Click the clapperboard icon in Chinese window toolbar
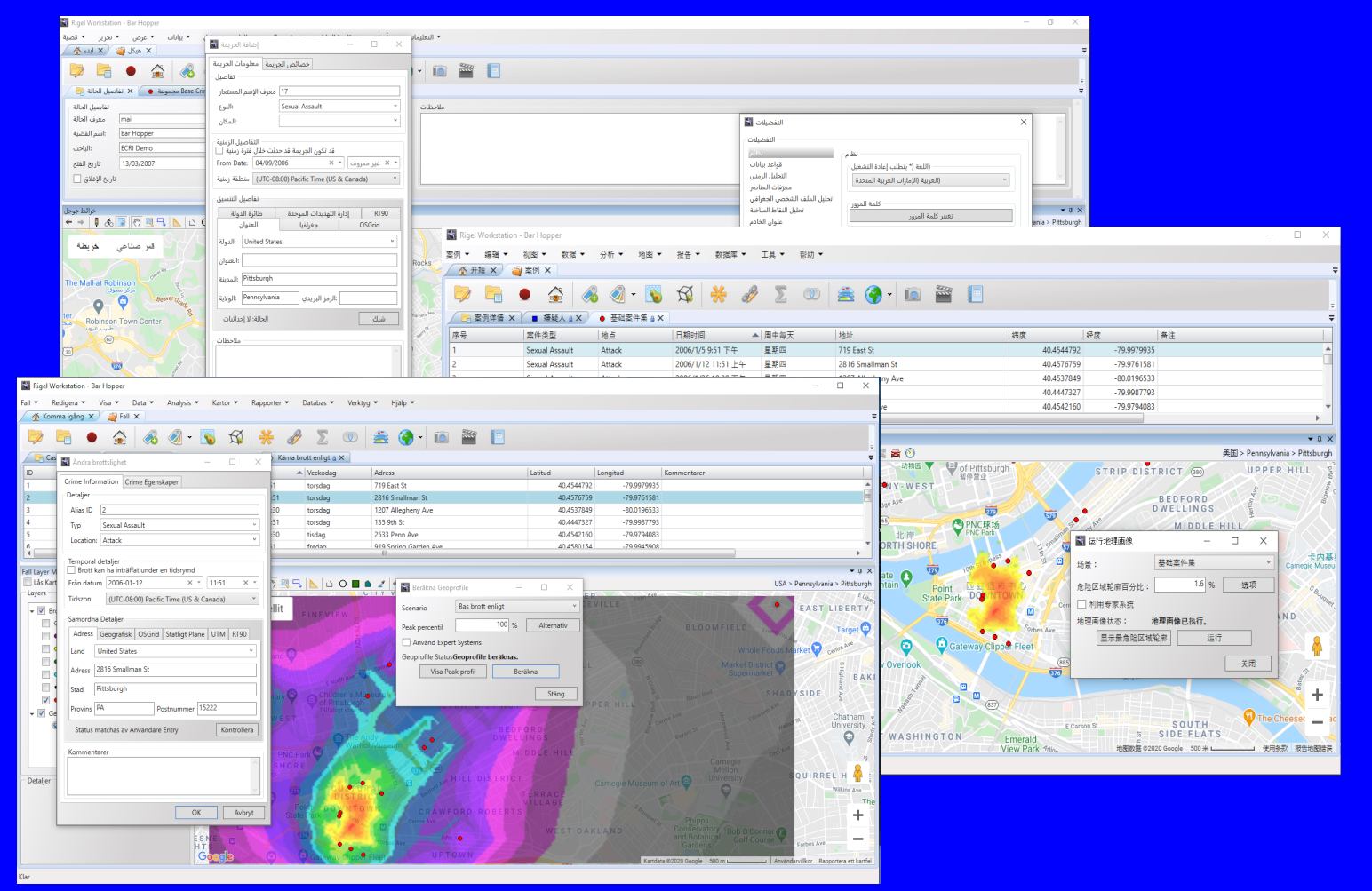The image size is (1372, 891). (943, 294)
